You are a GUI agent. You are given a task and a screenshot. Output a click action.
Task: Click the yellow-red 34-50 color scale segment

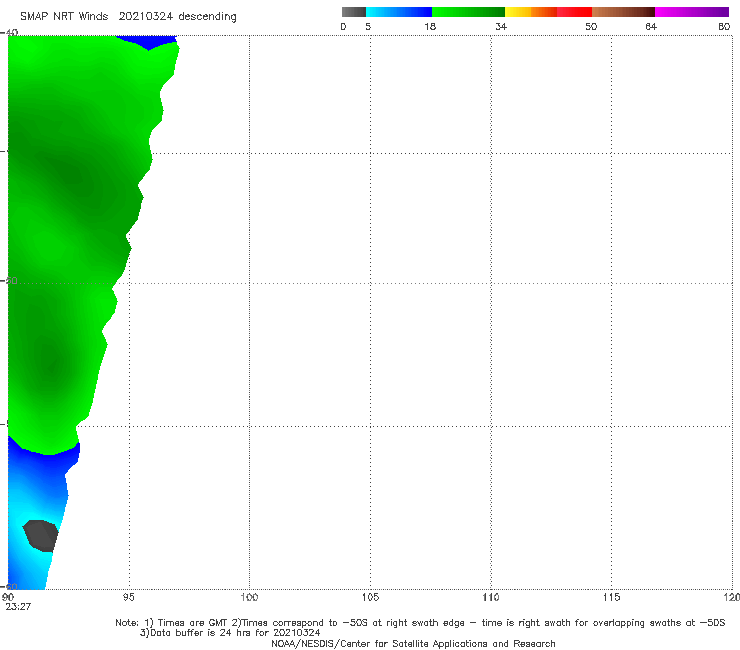coord(548,12)
